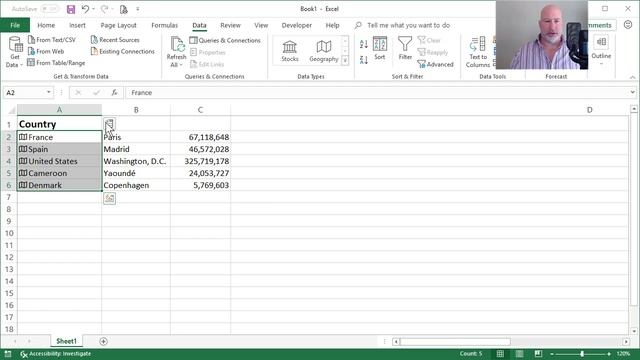Import data From Web
The image size is (640, 360).
[x=46, y=51]
